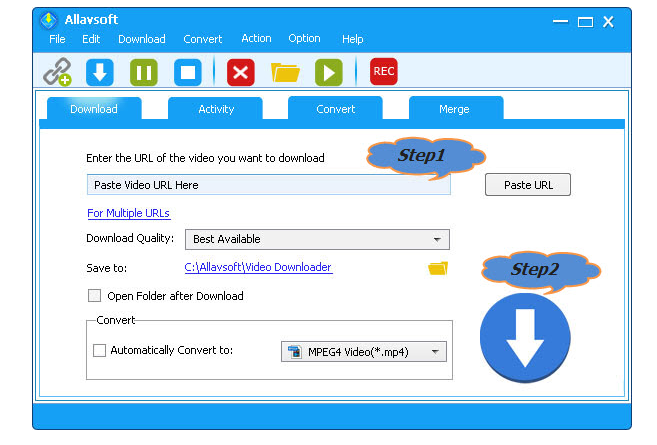Enable Open Folder after Download checkbox
The image size is (657, 445).
[95, 296]
